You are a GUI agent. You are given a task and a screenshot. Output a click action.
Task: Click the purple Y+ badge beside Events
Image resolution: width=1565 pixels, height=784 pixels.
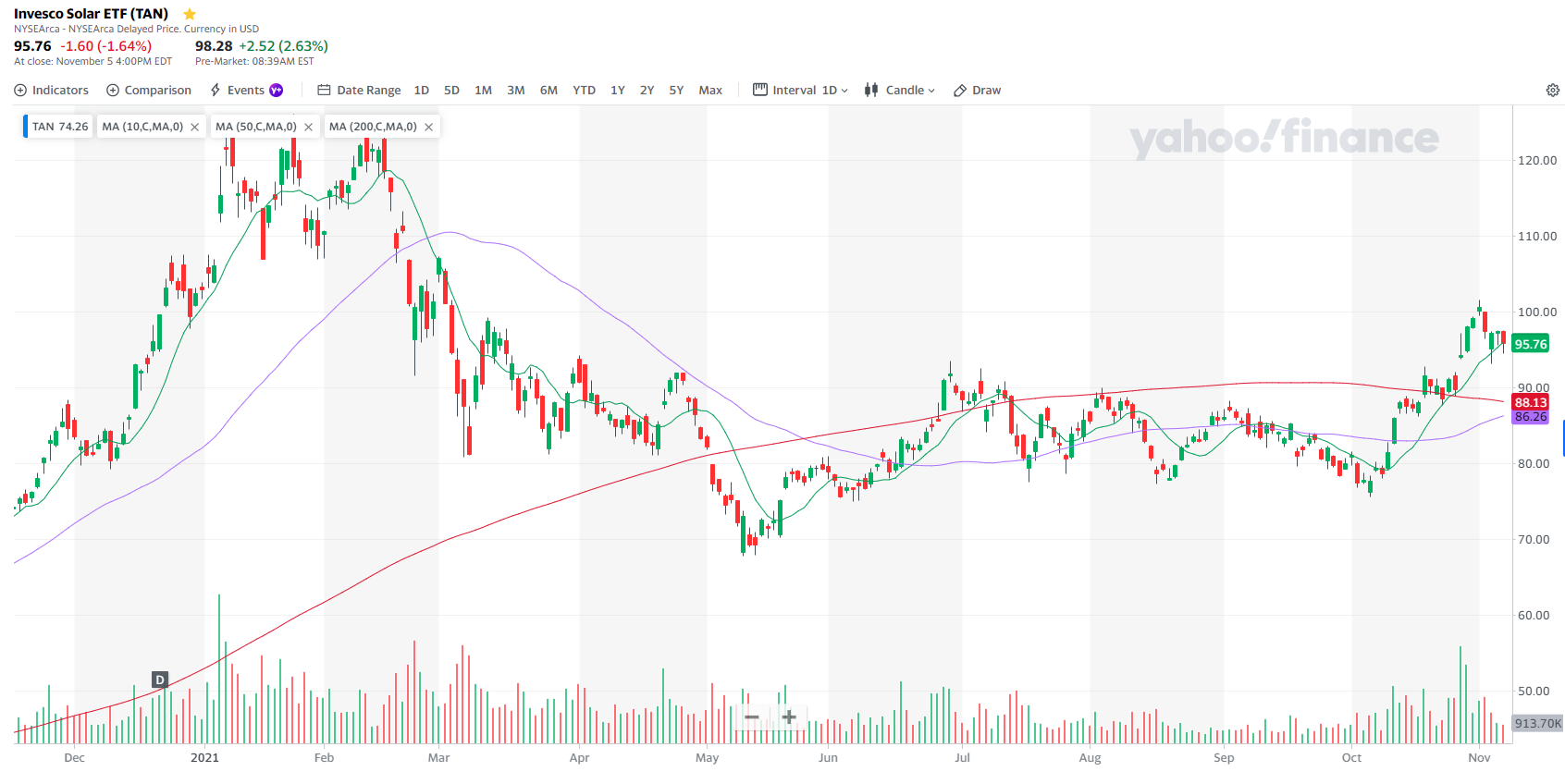(x=276, y=90)
